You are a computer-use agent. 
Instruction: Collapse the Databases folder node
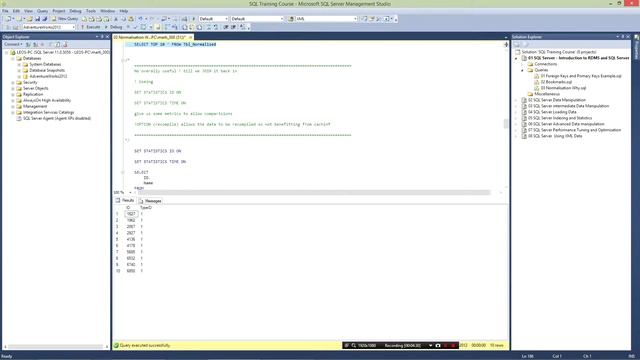[13, 58]
